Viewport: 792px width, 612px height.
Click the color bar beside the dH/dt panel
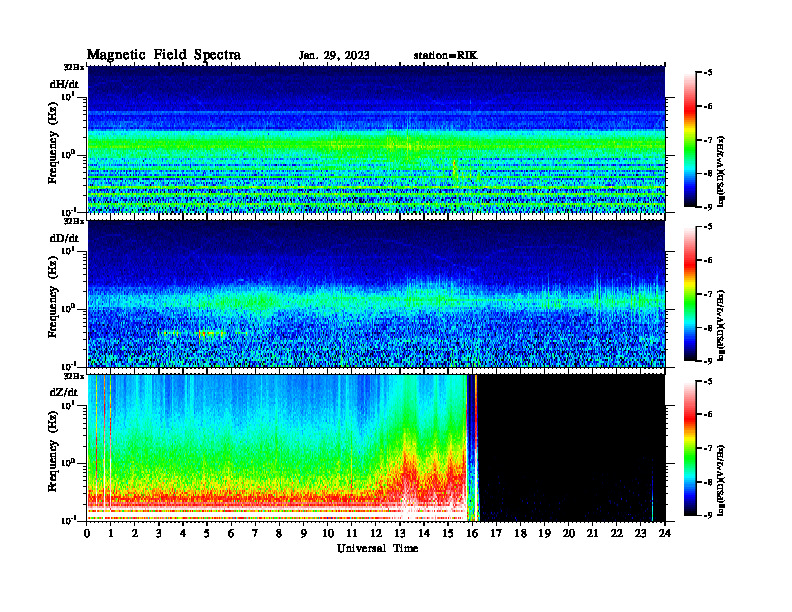point(690,140)
